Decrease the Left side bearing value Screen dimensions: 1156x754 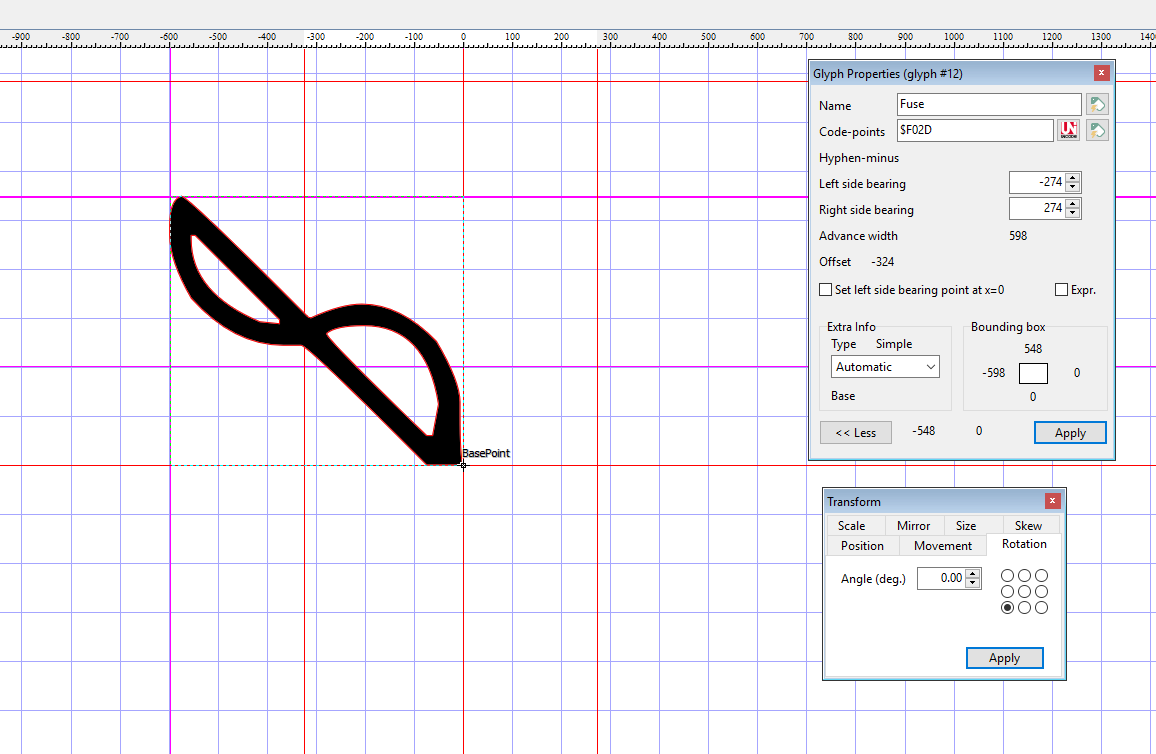coord(1073,187)
